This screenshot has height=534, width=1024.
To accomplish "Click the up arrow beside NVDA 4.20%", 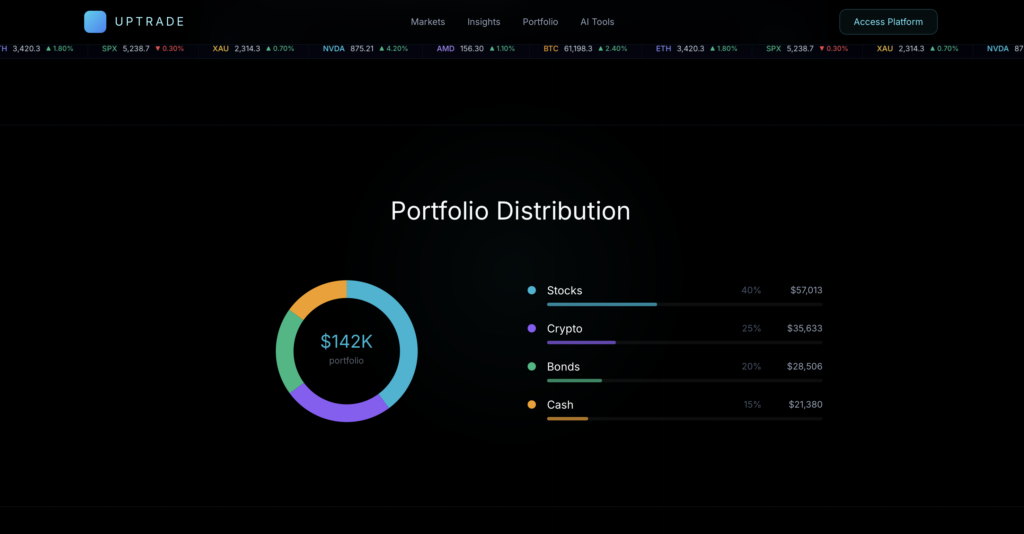I will 382,48.
